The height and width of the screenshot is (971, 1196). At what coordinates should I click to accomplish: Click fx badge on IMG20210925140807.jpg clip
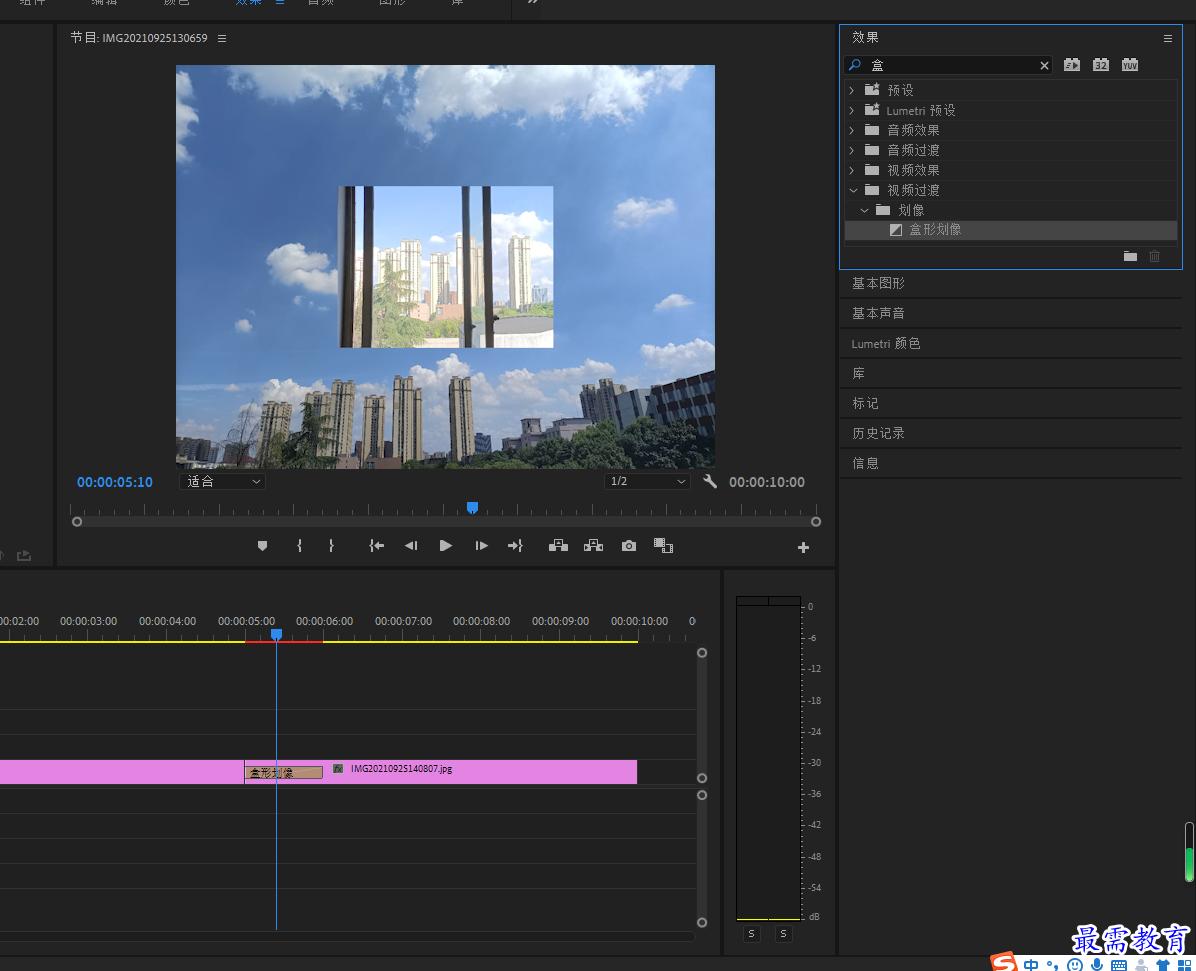(338, 769)
